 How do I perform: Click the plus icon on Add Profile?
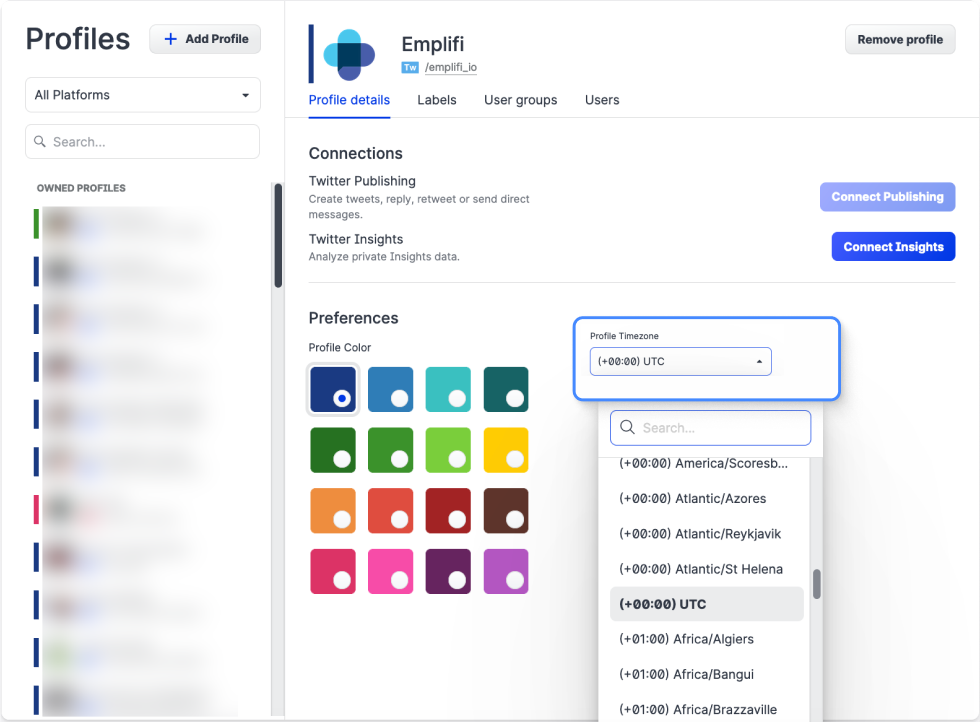pos(170,39)
